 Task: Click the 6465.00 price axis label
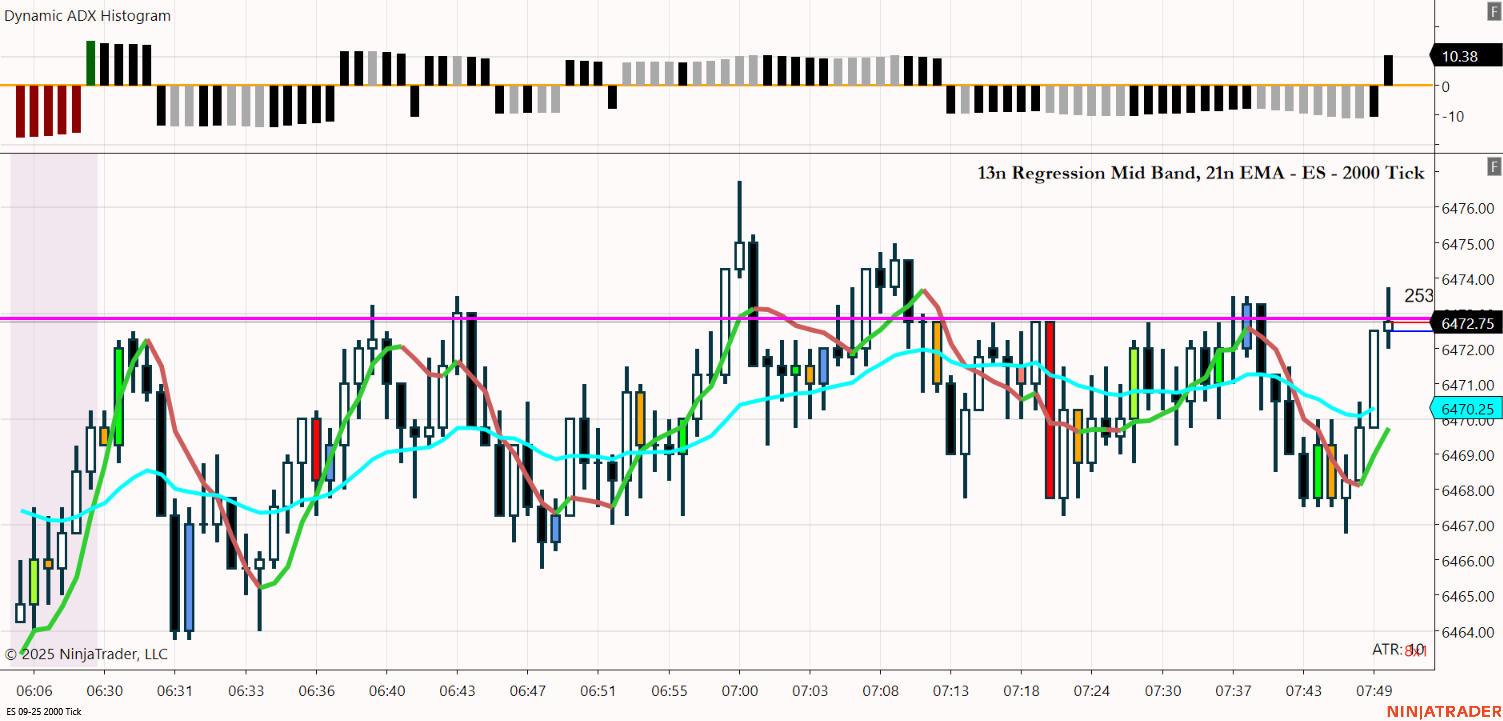click(1466, 596)
